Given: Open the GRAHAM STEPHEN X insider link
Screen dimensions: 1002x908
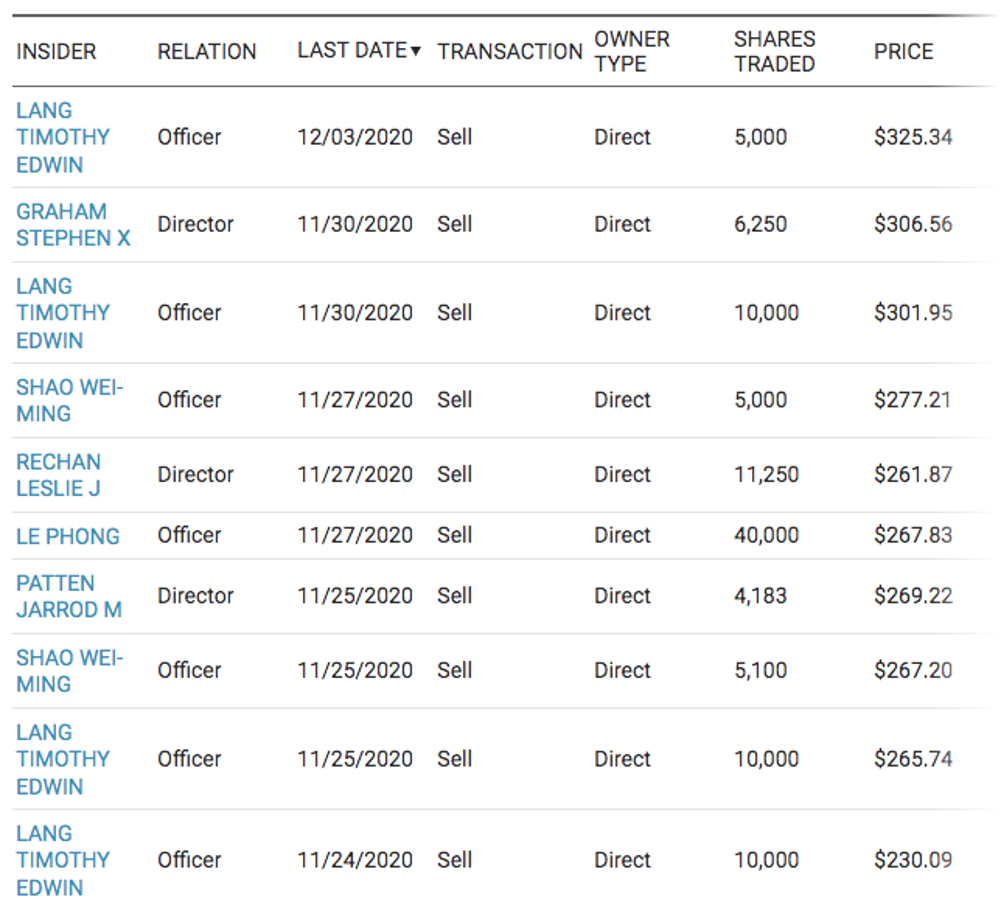Looking at the screenshot, I should click(x=73, y=225).
